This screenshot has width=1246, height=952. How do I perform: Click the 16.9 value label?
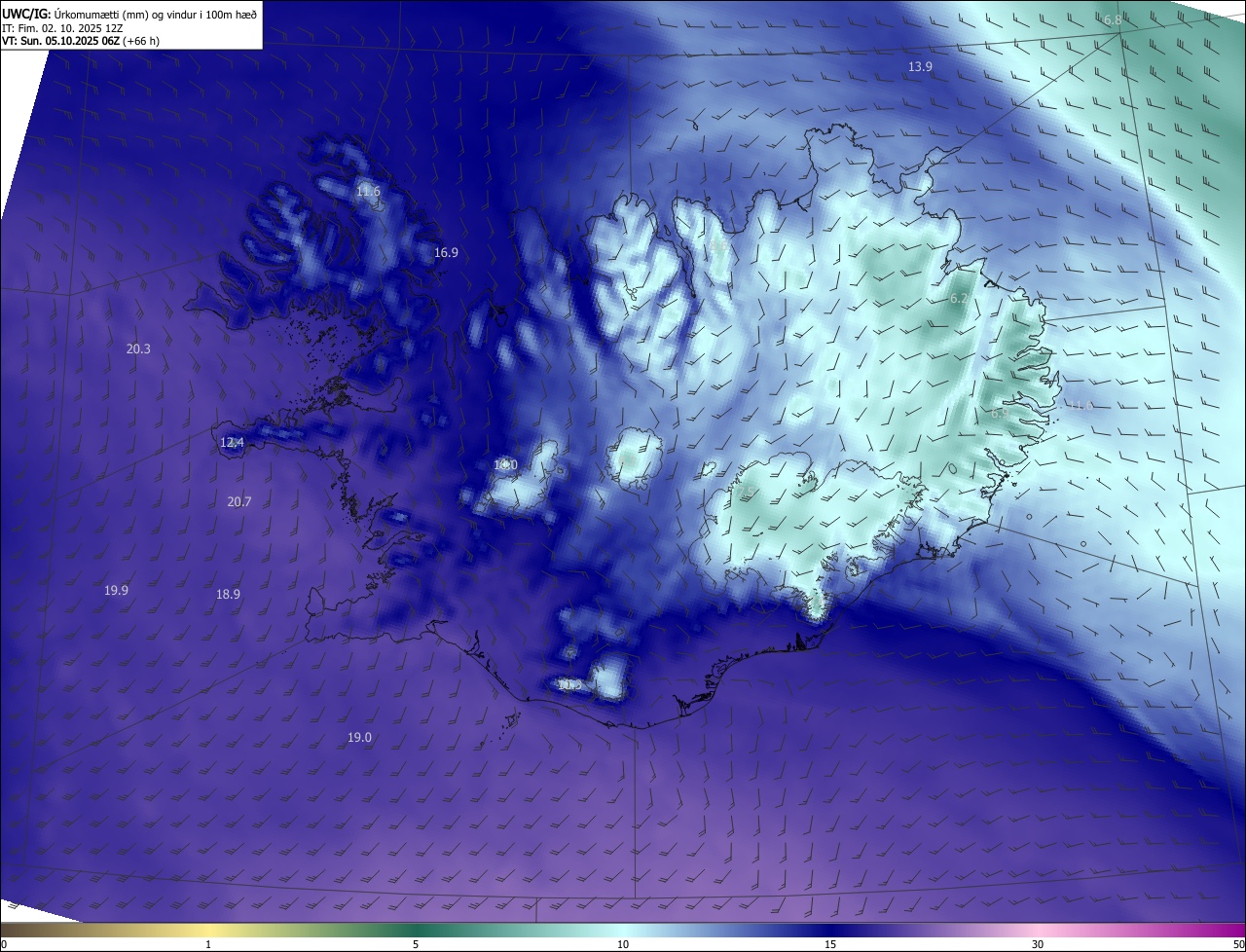click(446, 252)
